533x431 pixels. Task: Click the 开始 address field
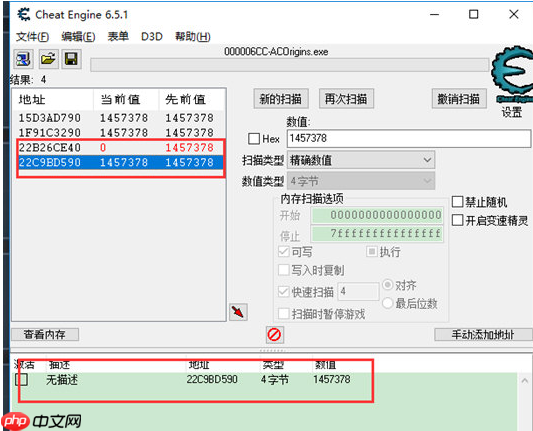pos(377,215)
